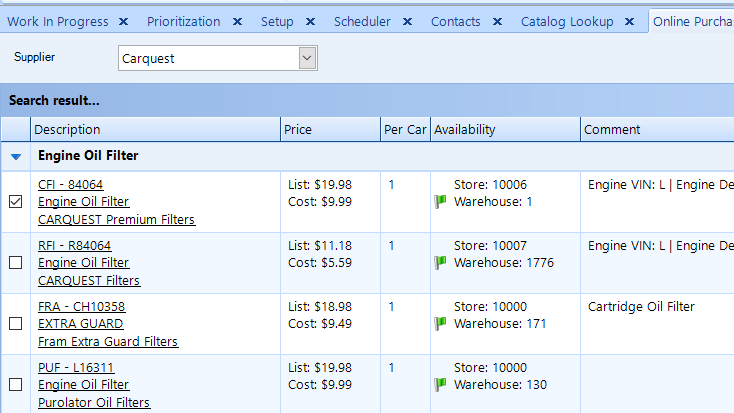The width and height of the screenshot is (734, 413).
Task: Click green availability flag for PUF - L16311
Action: tap(440, 384)
